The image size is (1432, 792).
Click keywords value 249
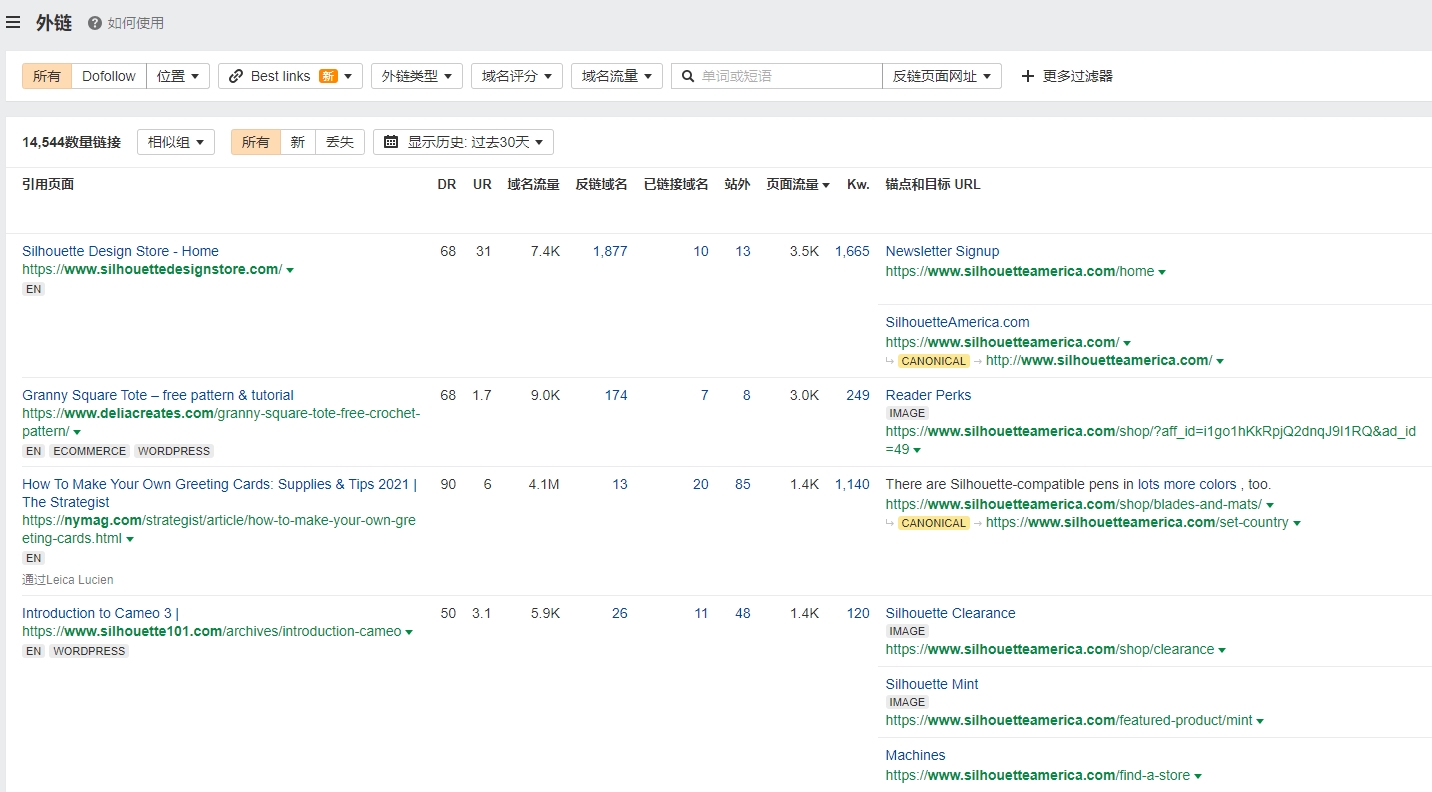(x=858, y=395)
